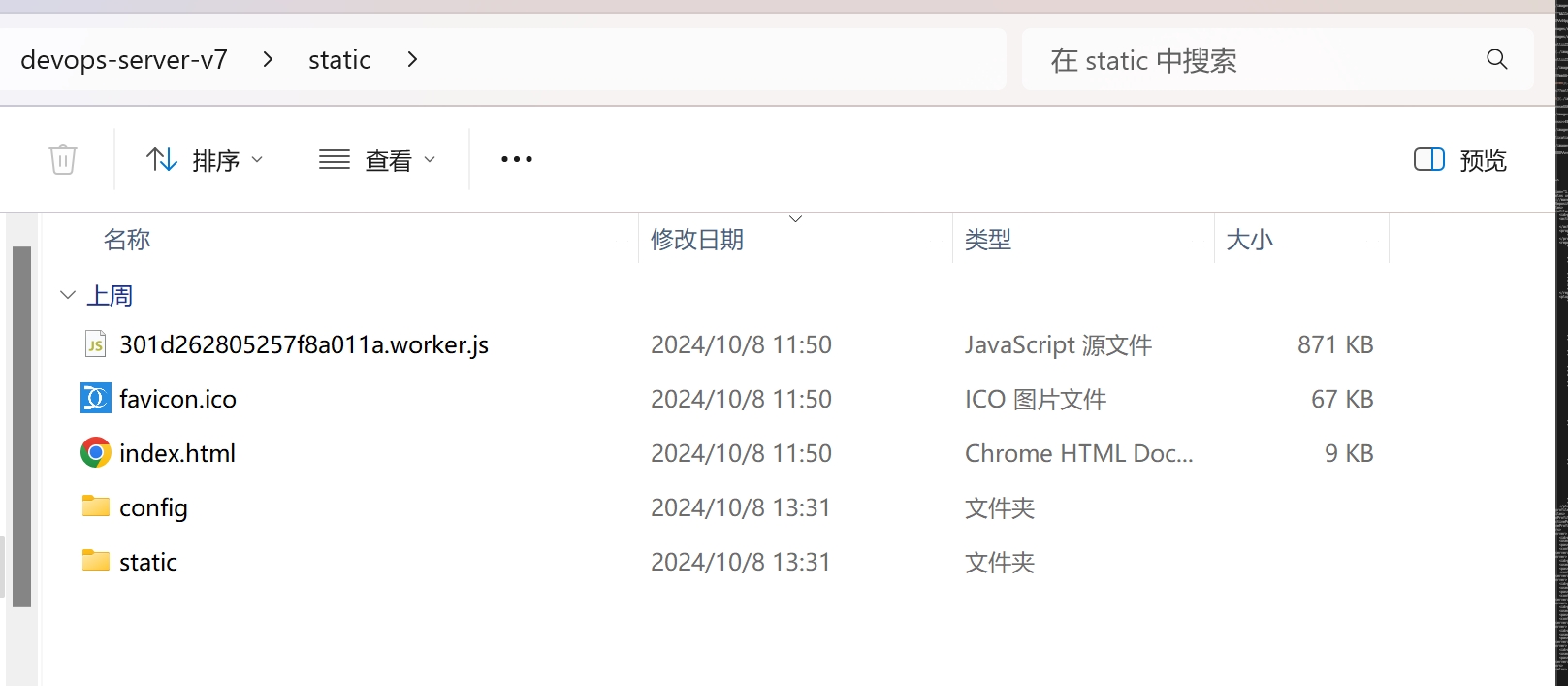Open the 排序 sort dropdown
The width and height of the screenshot is (1568, 686).
[x=205, y=160]
